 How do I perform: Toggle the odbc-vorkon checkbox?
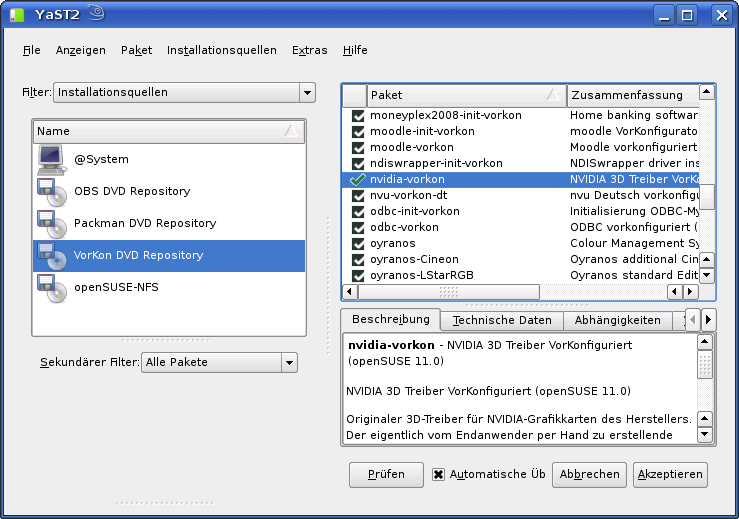pyautogui.click(x=358, y=228)
